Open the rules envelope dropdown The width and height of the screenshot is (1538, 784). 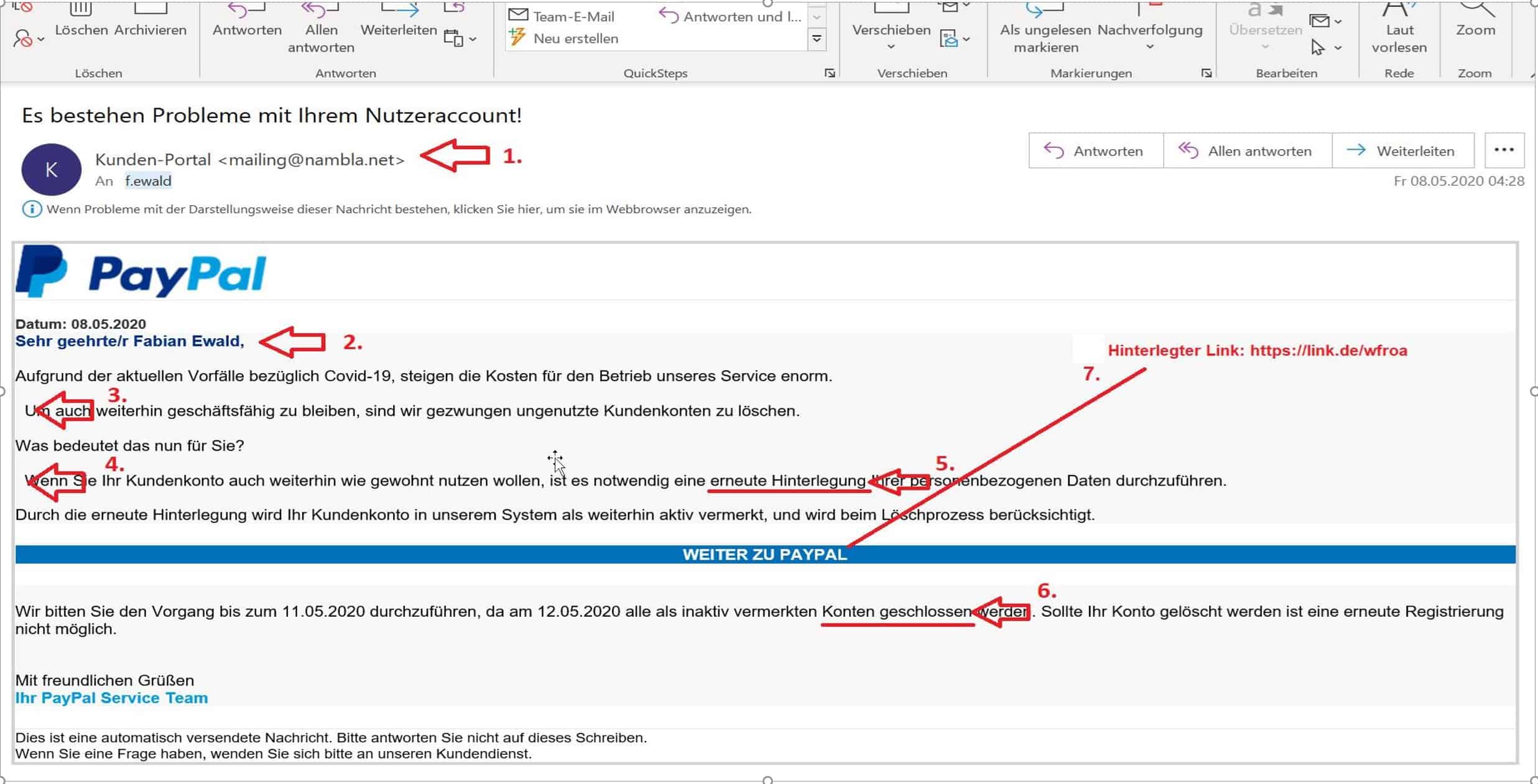(956, 39)
